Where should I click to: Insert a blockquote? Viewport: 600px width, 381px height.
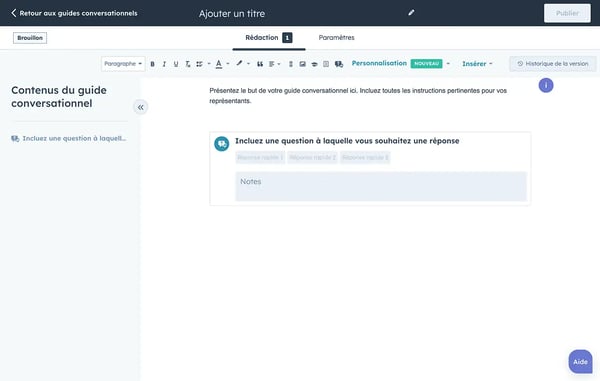coord(260,64)
